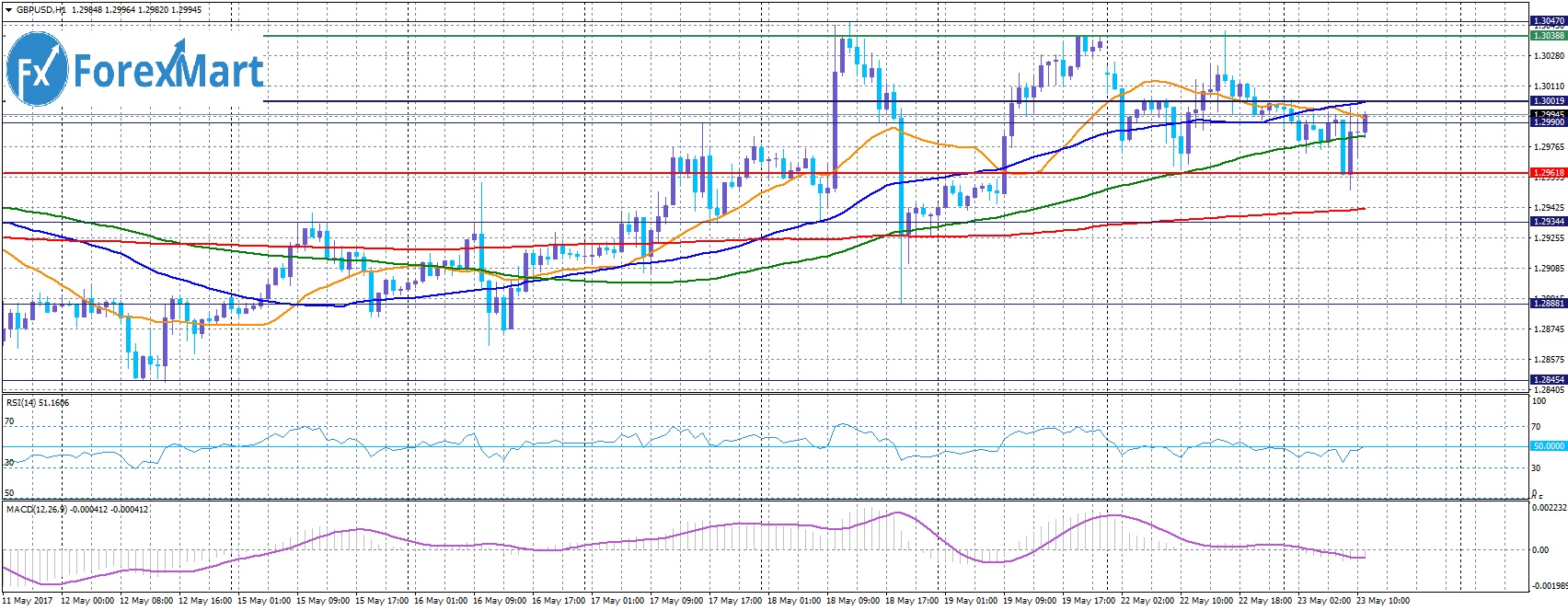Click the current price label 1.29945
Screen dimensions: 1568x611
tap(1548, 115)
